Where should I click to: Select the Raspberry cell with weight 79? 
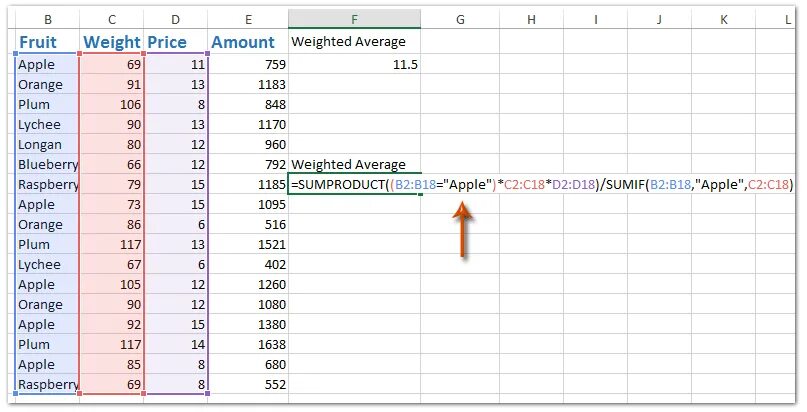point(47,184)
